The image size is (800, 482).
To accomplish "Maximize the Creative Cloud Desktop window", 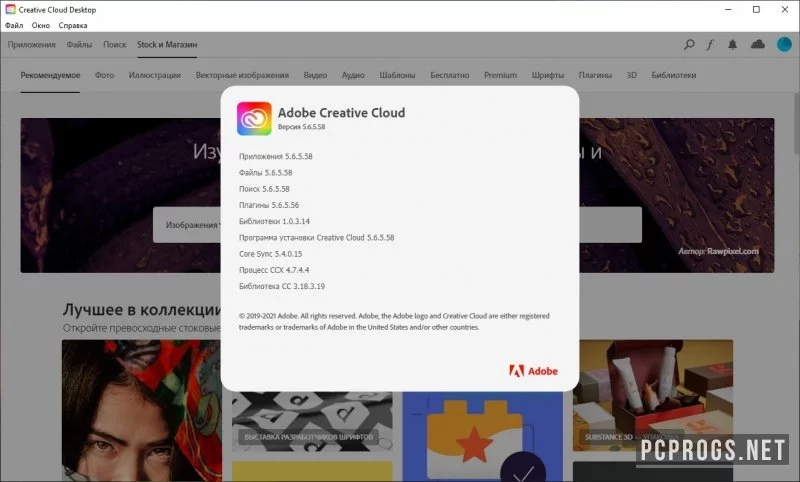I will (x=756, y=9).
